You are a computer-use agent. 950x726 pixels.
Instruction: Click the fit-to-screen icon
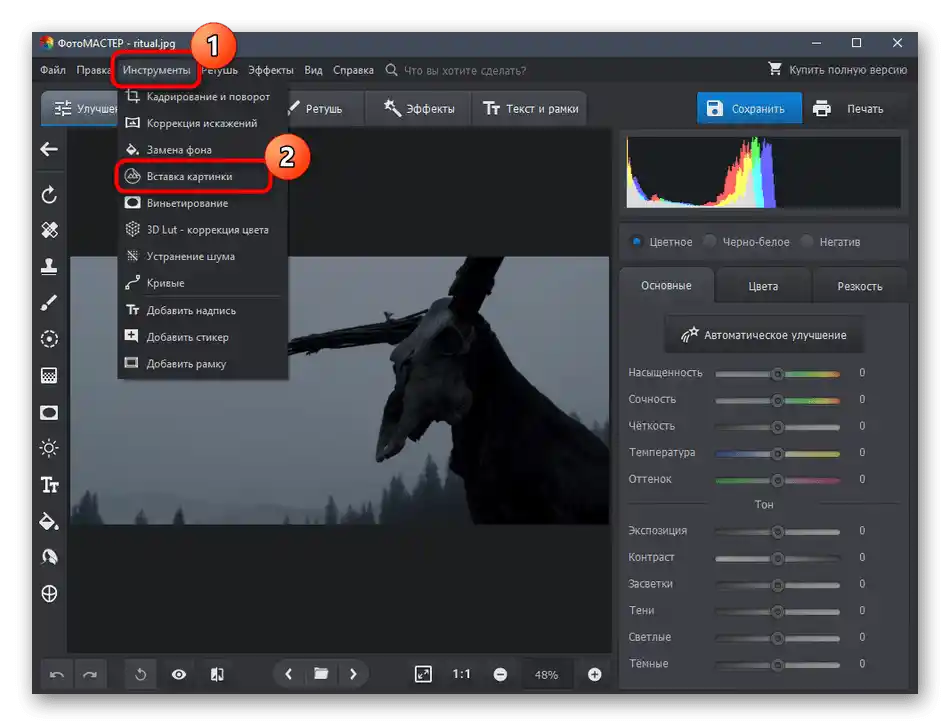coord(423,674)
